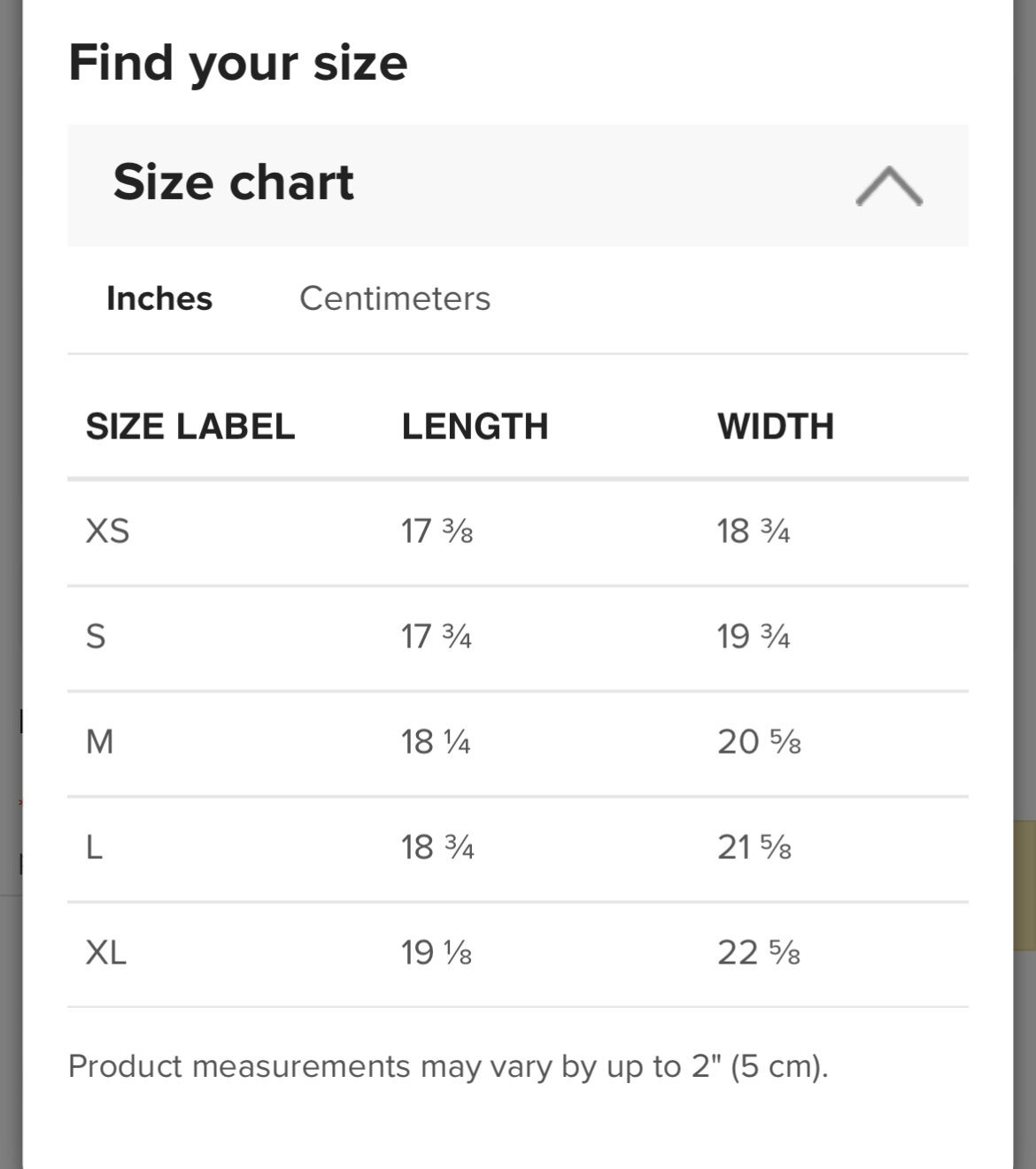
Task: Select the XL size row label
Action: pyautogui.click(x=105, y=953)
